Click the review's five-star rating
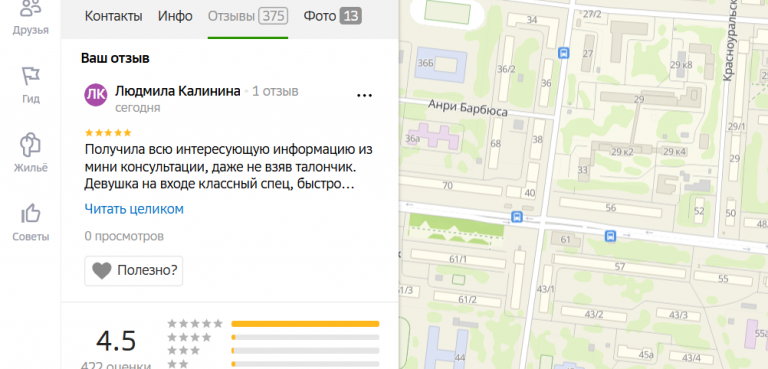Viewport: 768px width, 369px height. [108, 132]
